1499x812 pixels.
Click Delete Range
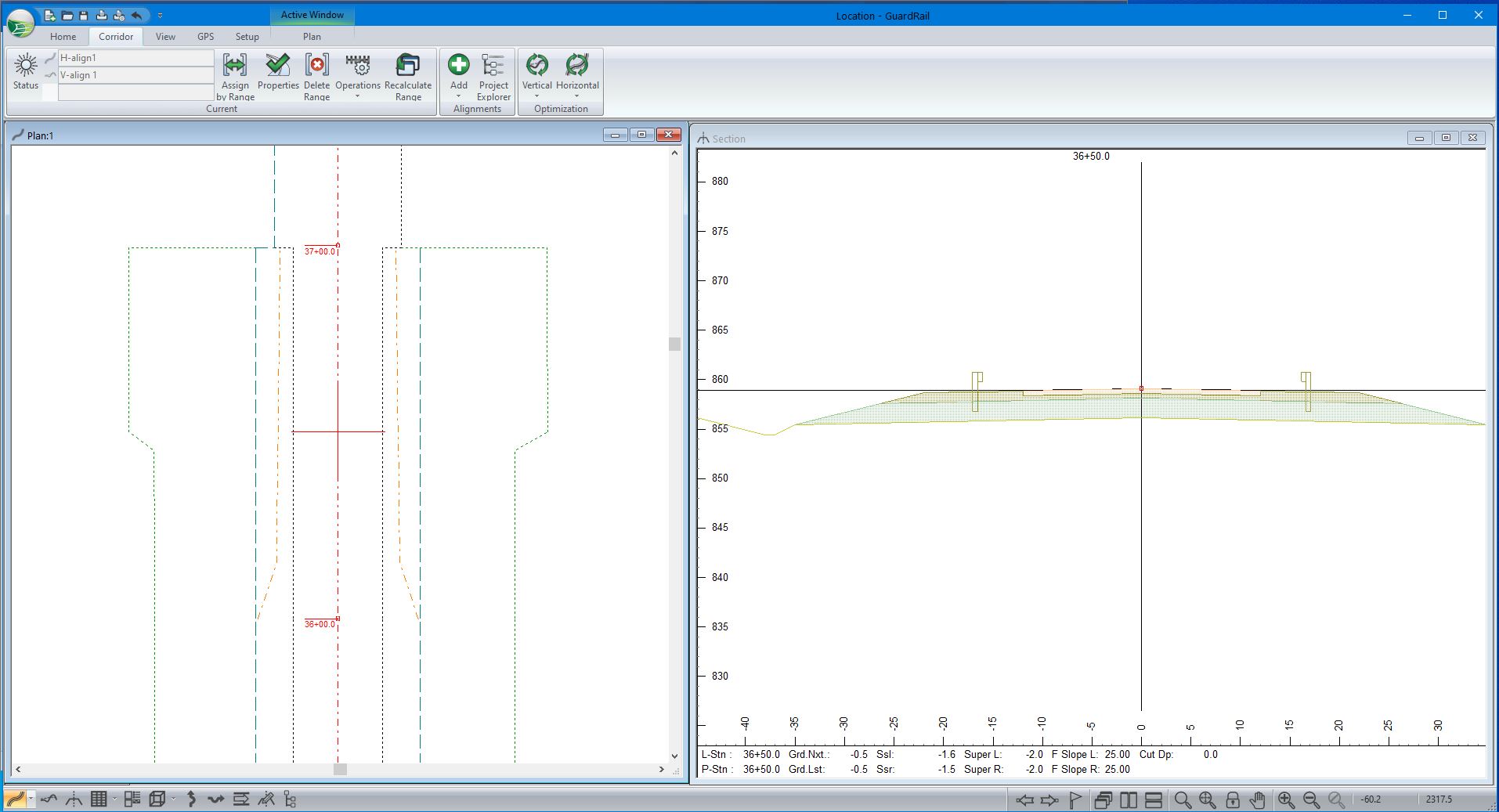tap(316, 78)
